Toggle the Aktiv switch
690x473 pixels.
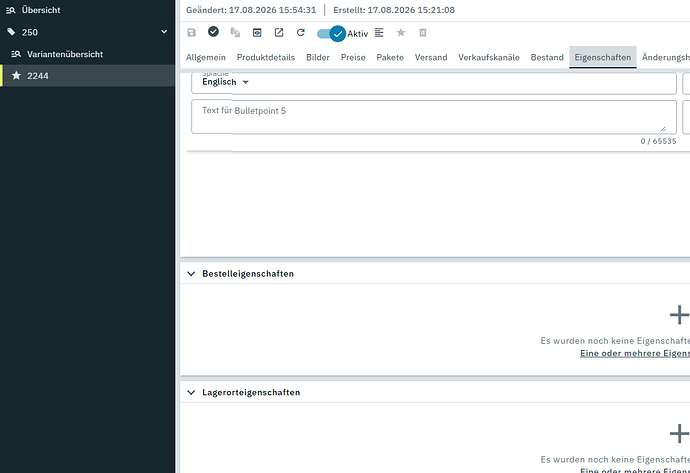(331, 33)
